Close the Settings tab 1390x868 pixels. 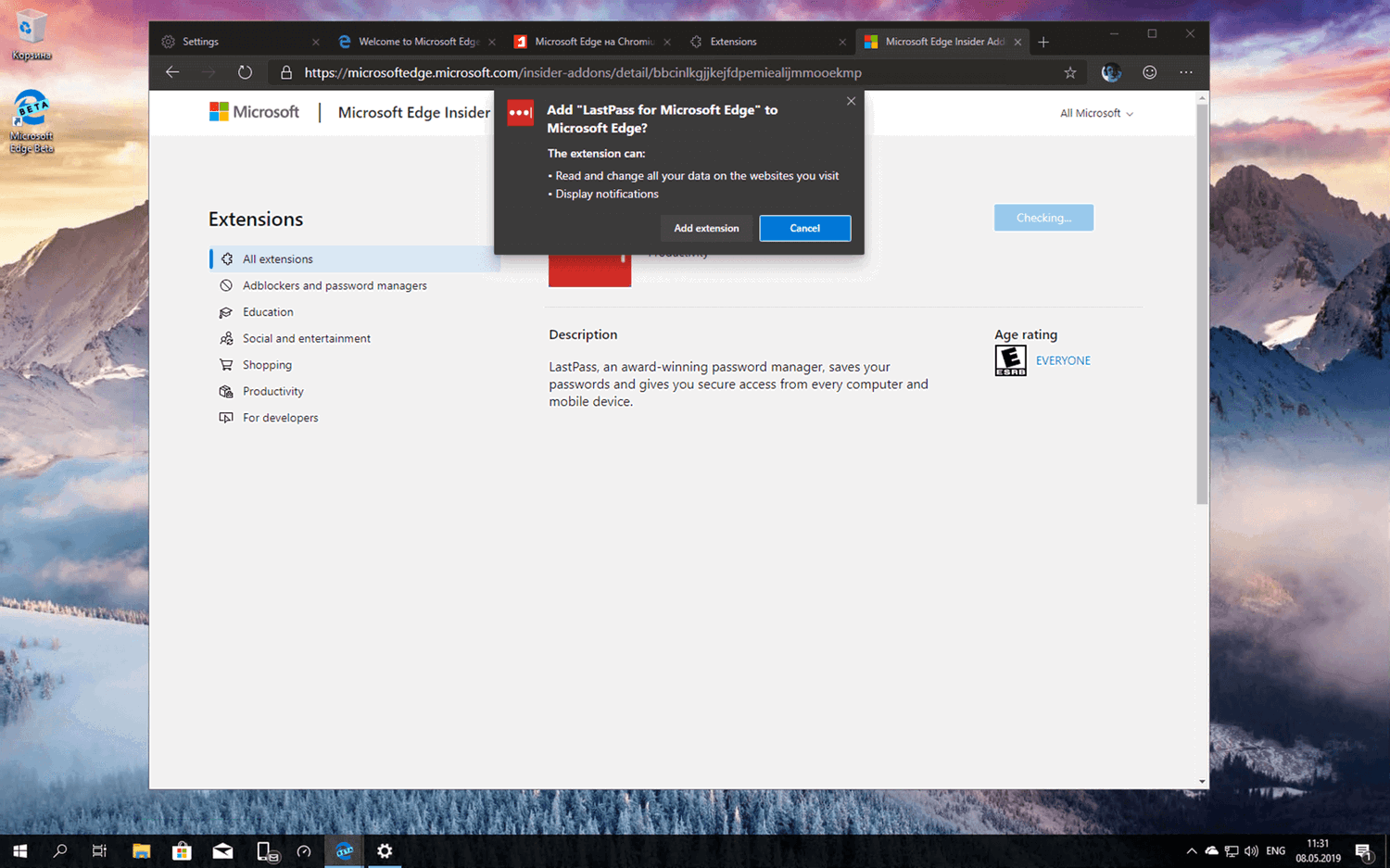point(316,42)
